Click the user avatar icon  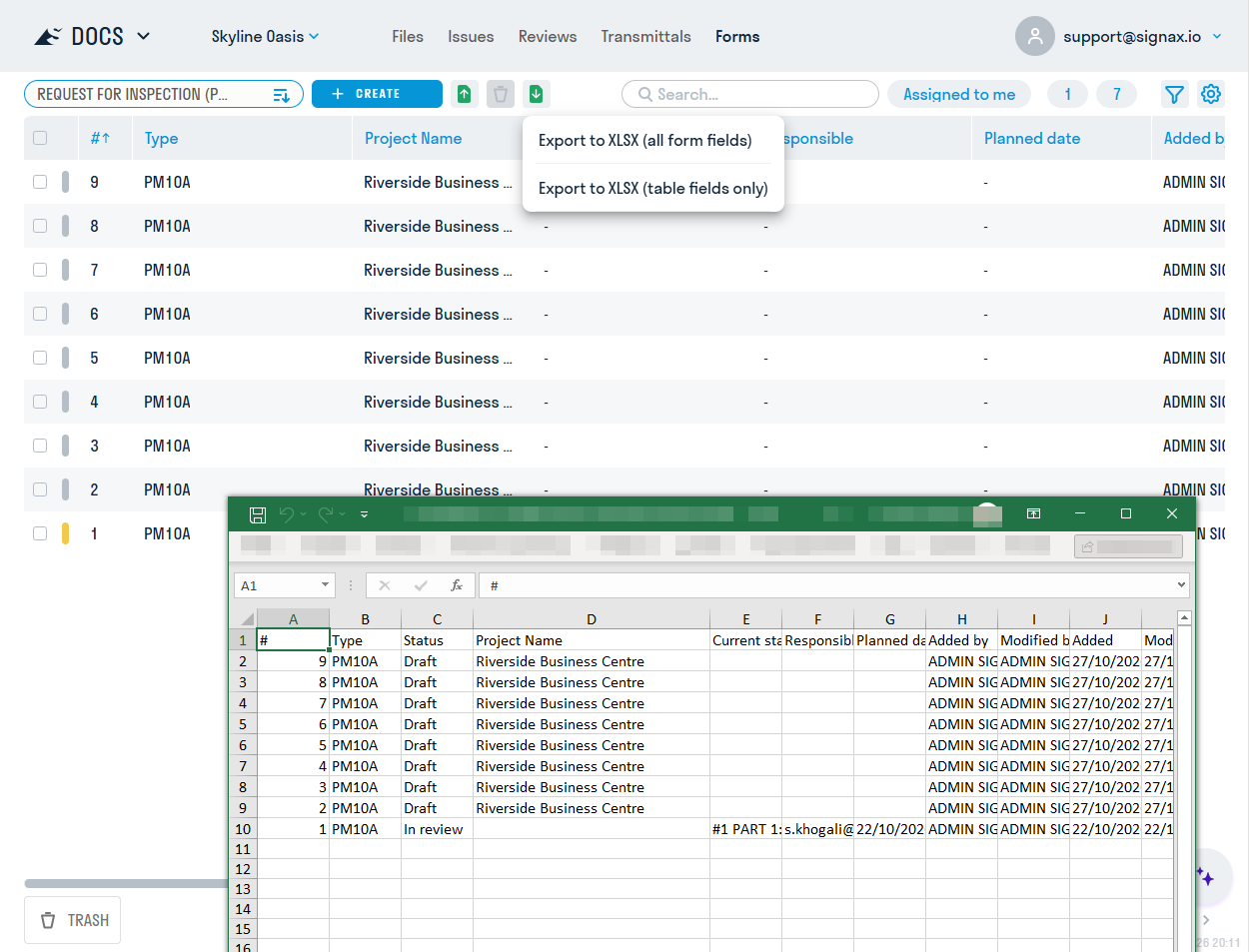click(1035, 36)
